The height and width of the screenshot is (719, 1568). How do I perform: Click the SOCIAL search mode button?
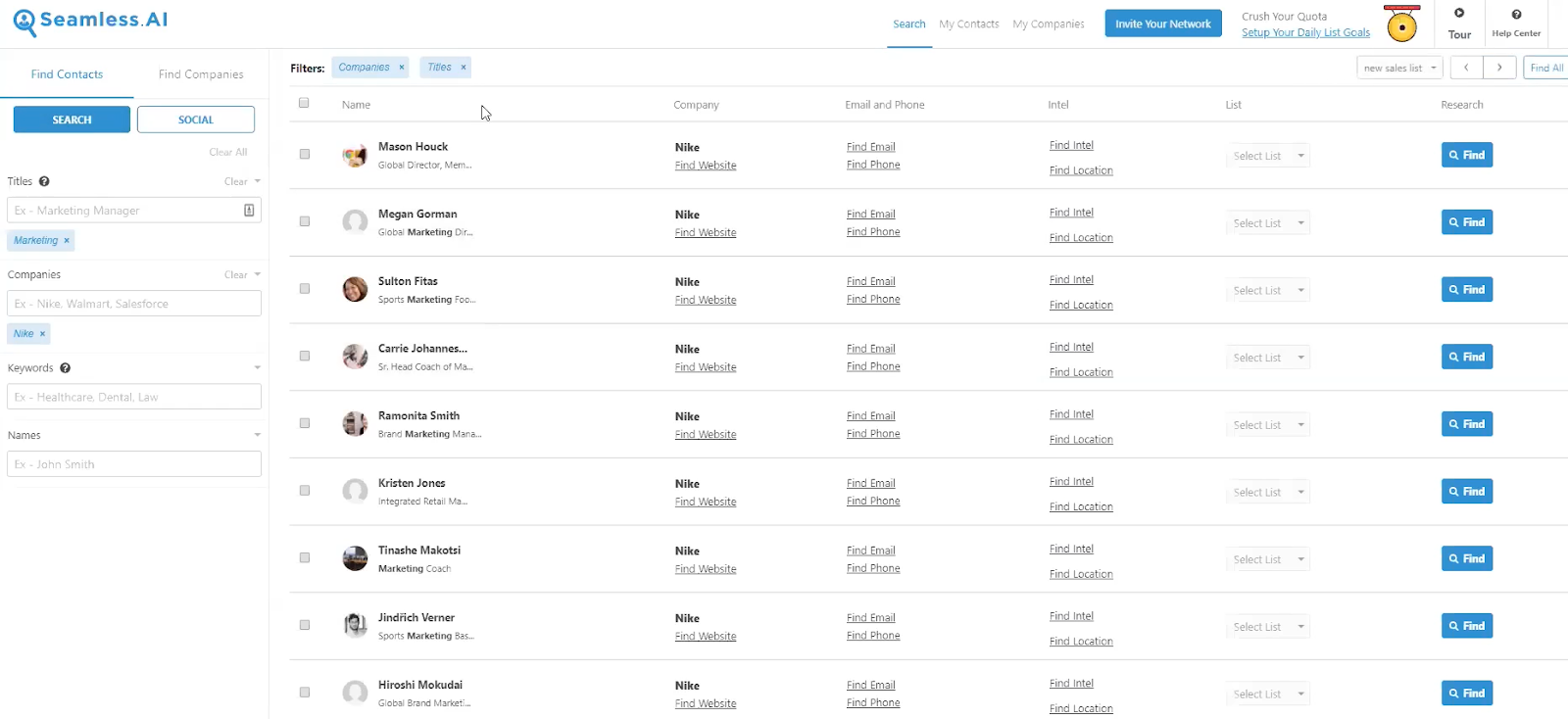click(x=196, y=120)
